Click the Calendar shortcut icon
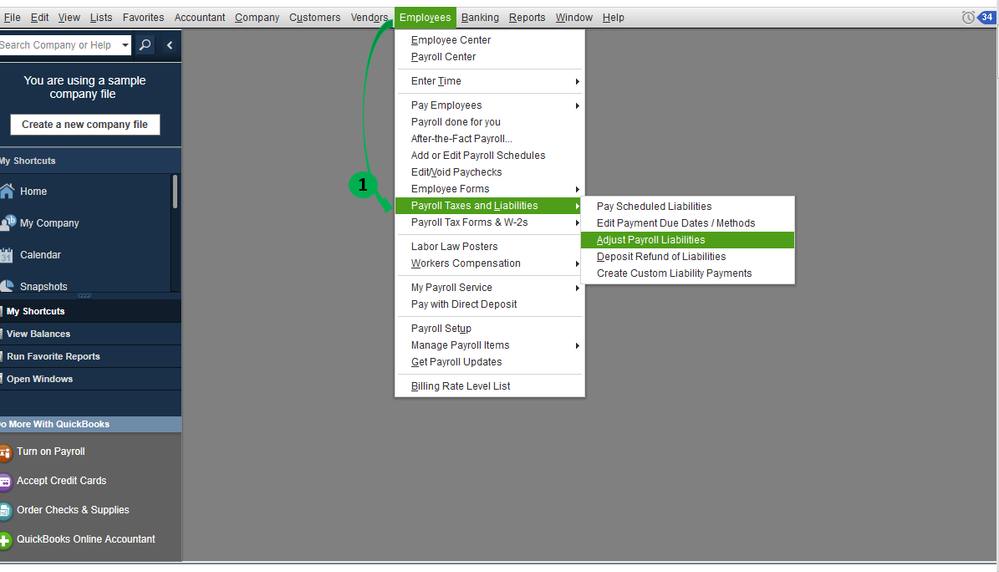 coord(6,255)
